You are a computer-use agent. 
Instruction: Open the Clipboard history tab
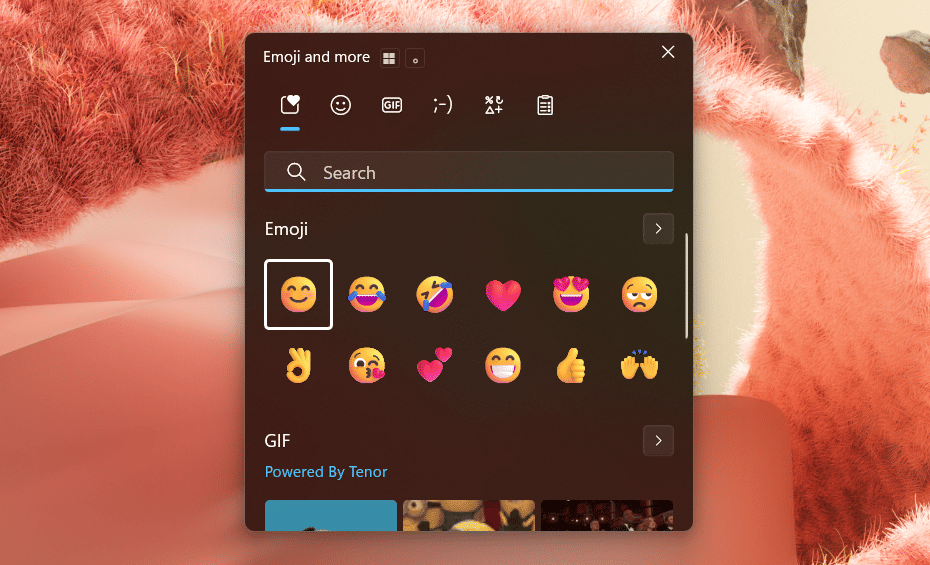coord(544,106)
